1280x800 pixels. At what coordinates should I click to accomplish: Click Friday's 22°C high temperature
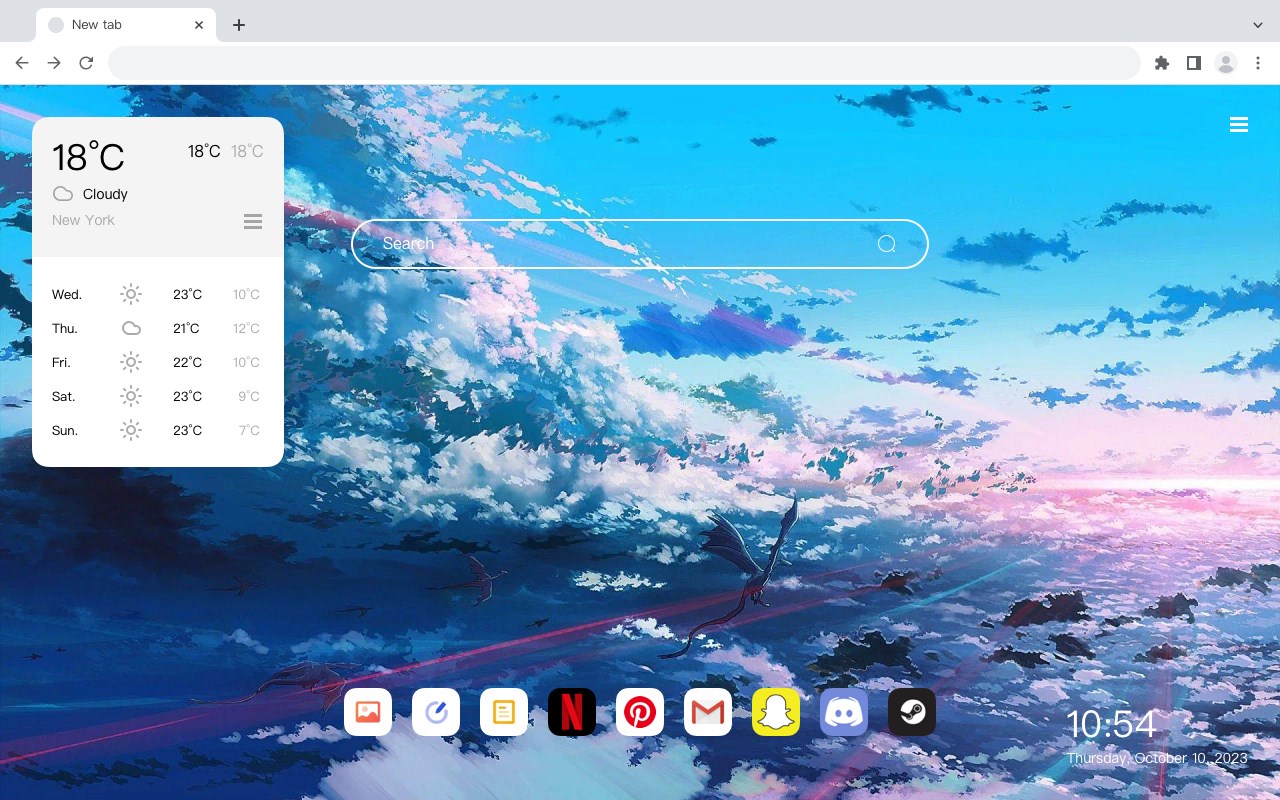pyautogui.click(x=187, y=362)
